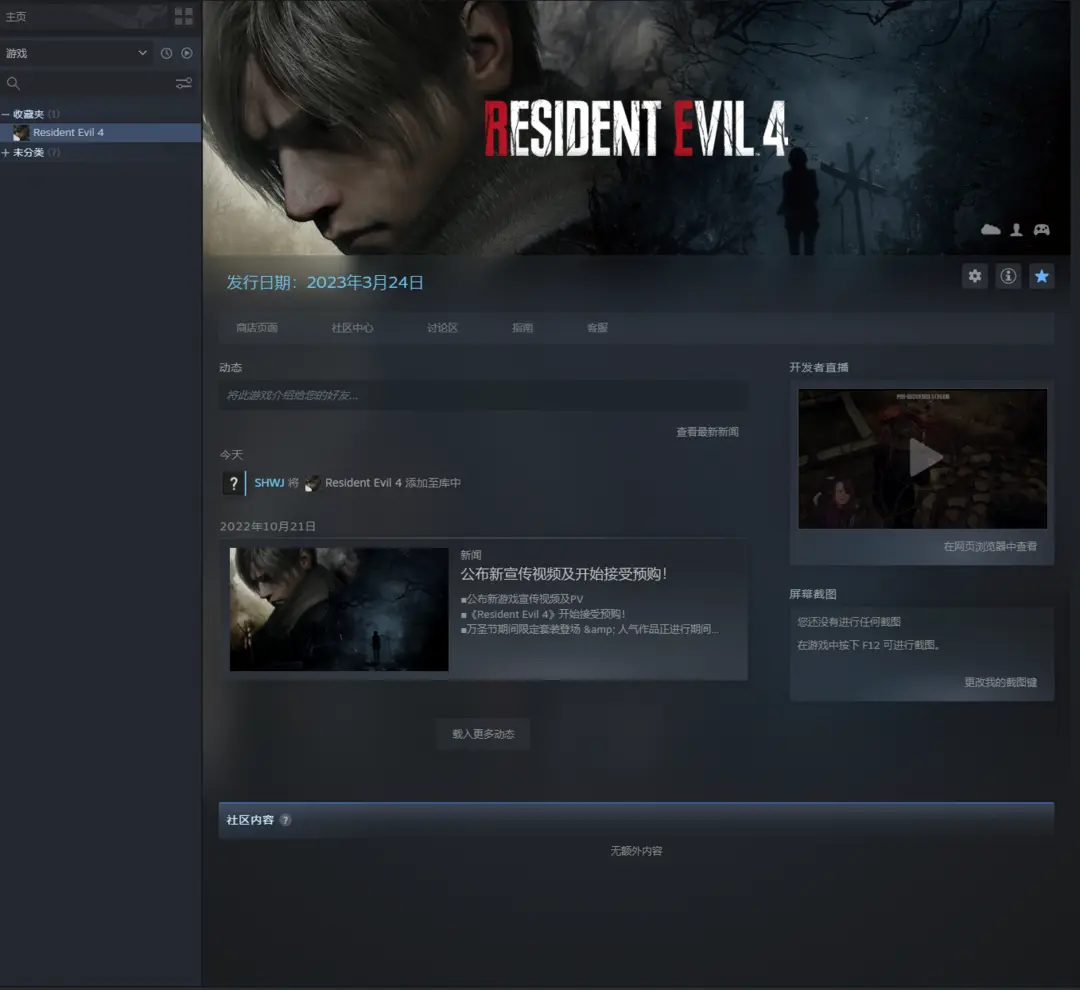Open news headline 公布新宣传视频及开始接受预购
The height and width of the screenshot is (990, 1080).
tap(563, 574)
